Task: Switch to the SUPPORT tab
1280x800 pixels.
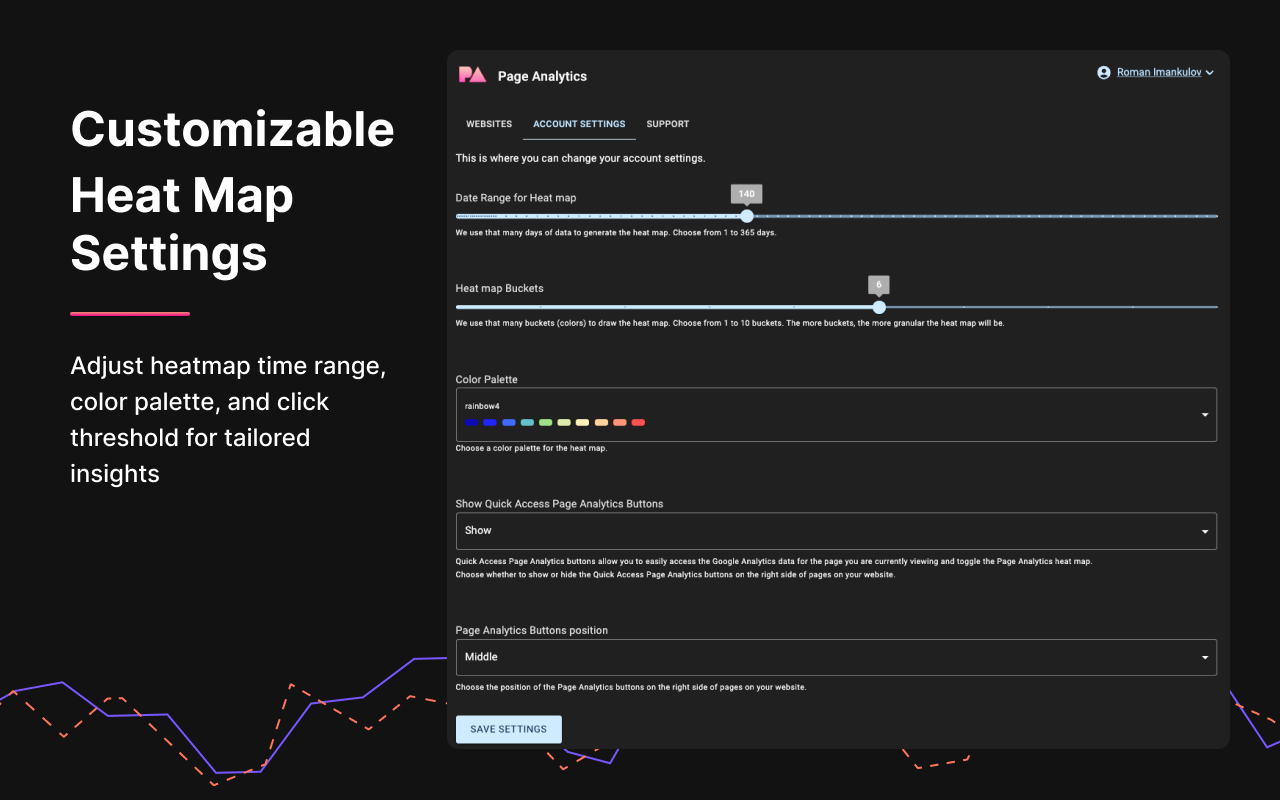Action: pos(667,124)
